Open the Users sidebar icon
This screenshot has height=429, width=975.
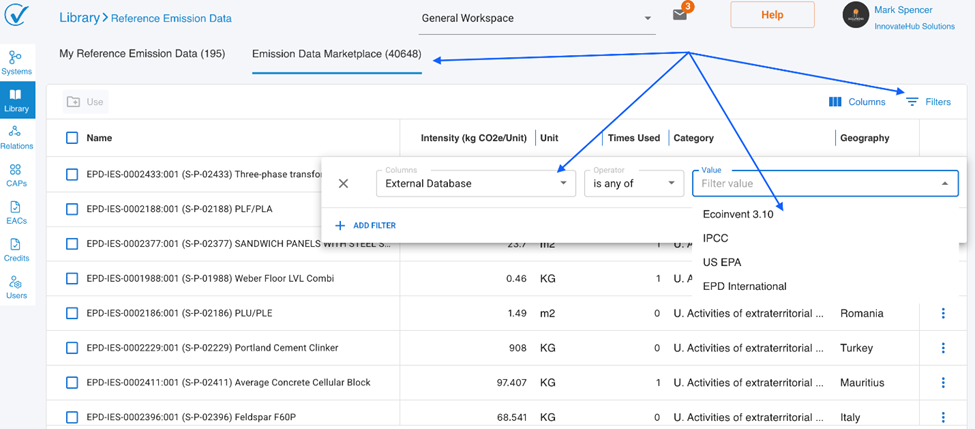pyautogui.click(x=16, y=287)
